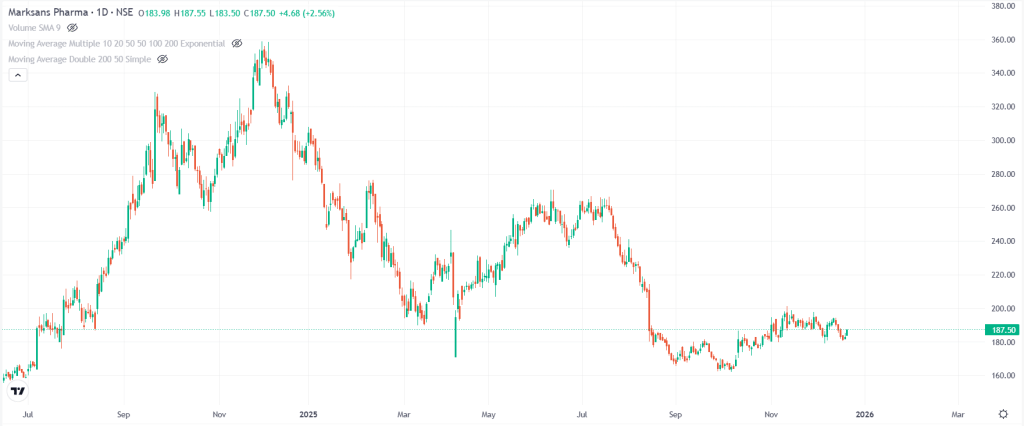Click the Mar label right of 2026

coord(957,412)
